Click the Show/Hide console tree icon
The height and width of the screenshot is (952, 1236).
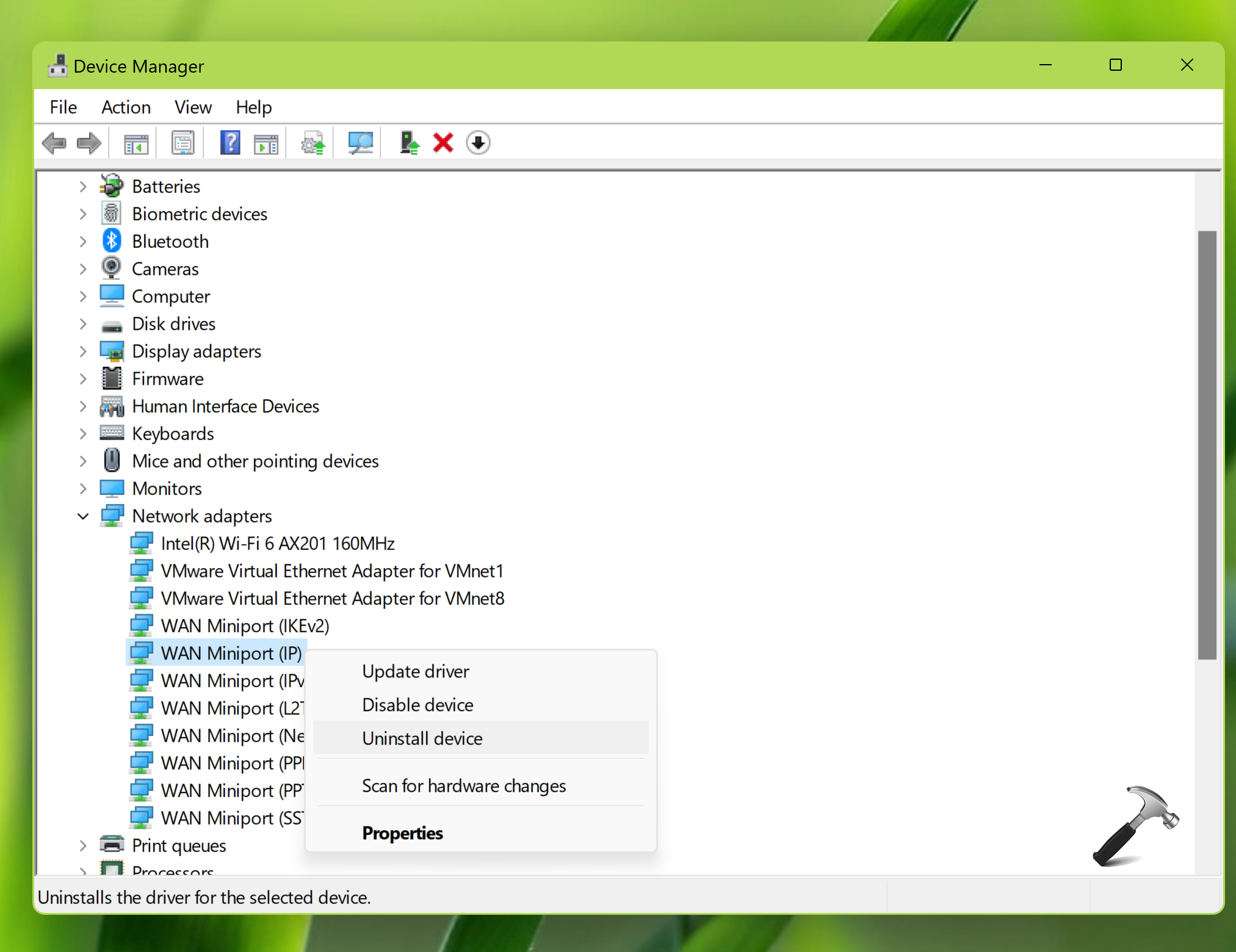[x=136, y=143]
